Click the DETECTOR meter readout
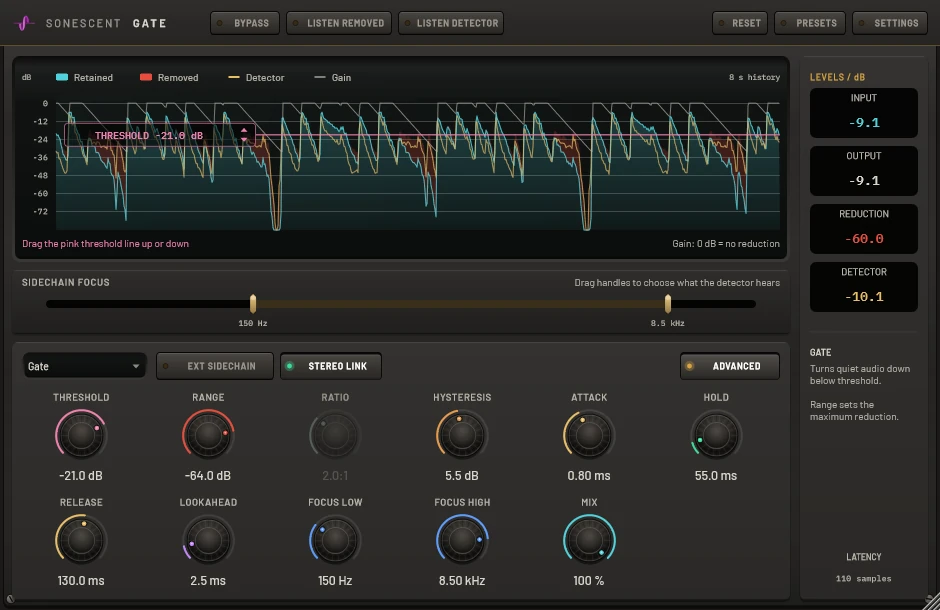Image resolution: width=940 pixels, height=610 pixels. pyautogui.click(x=864, y=287)
